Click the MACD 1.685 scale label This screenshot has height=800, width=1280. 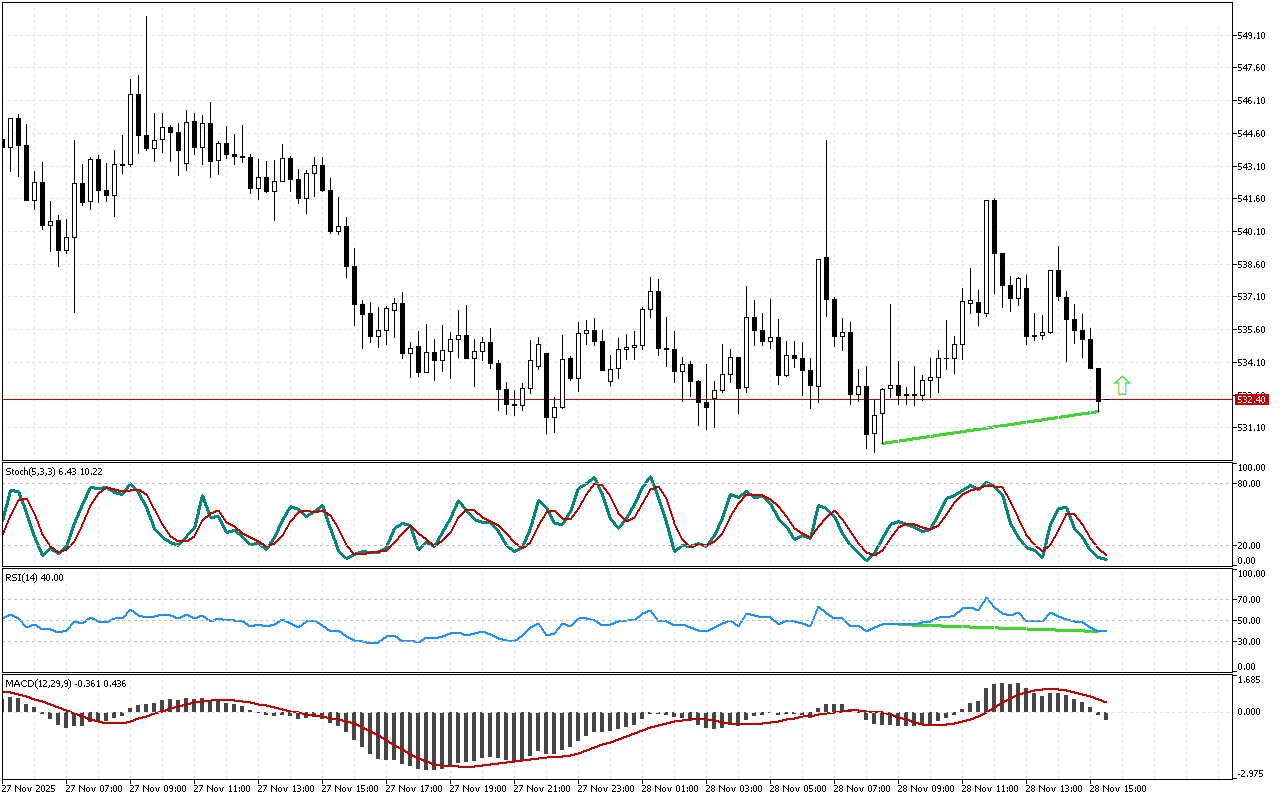click(1250, 681)
